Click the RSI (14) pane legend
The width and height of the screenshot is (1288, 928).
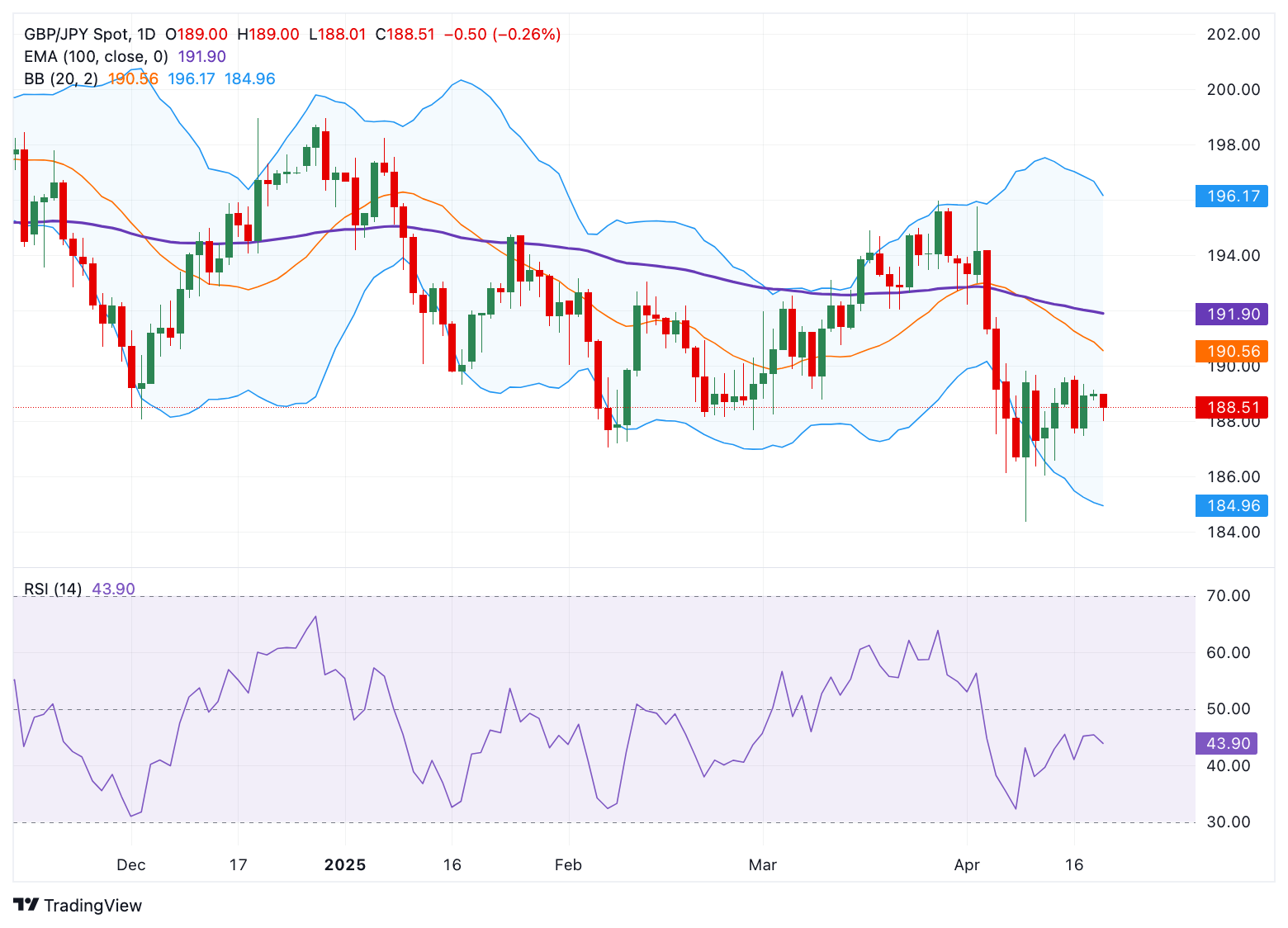pos(54,589)
